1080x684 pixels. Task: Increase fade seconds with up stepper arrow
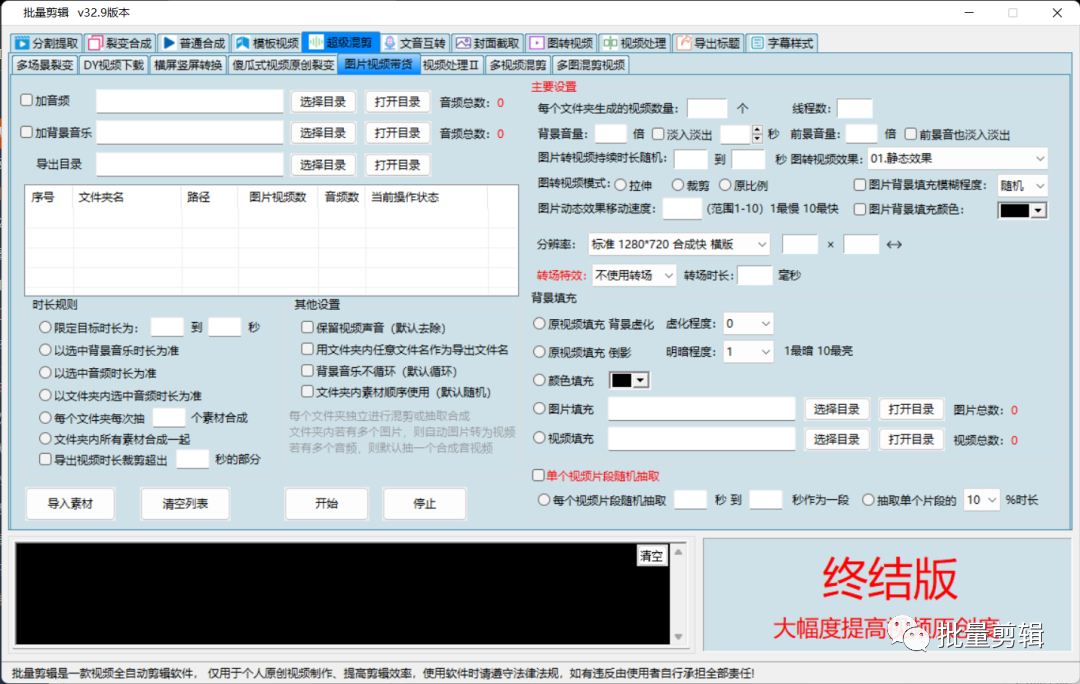point(758,129)
